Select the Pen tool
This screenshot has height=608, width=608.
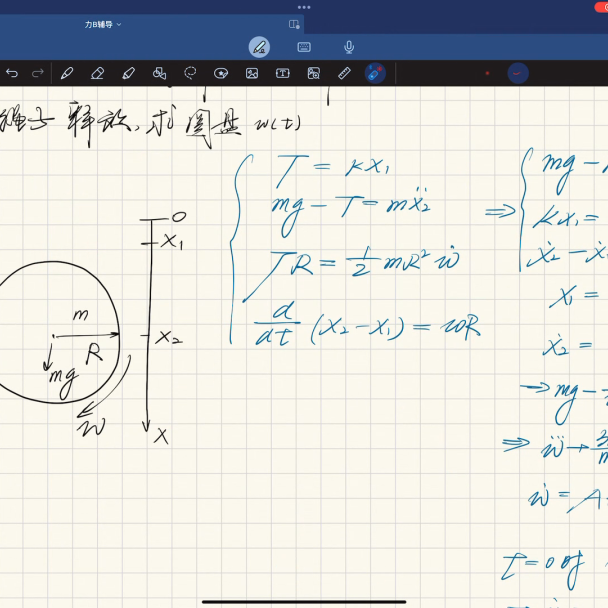click(x=67, y=73)
